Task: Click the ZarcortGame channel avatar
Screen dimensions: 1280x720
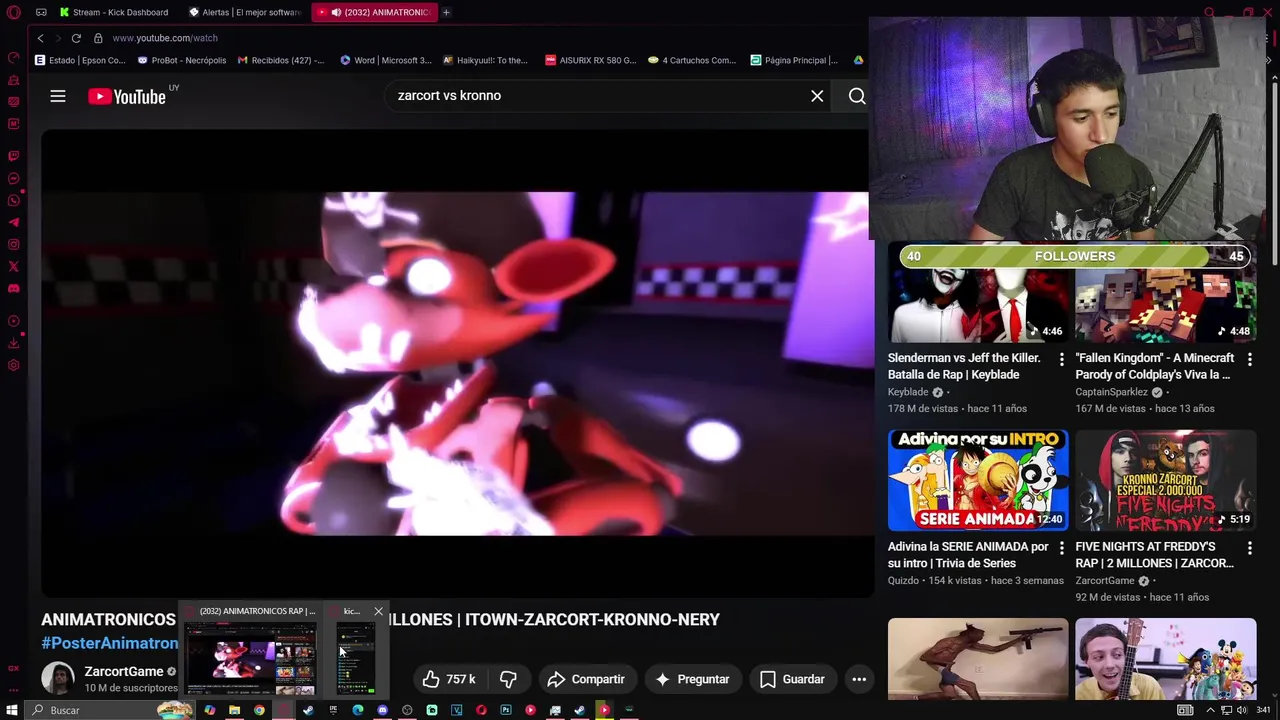Action: click(x=58, y=678)
